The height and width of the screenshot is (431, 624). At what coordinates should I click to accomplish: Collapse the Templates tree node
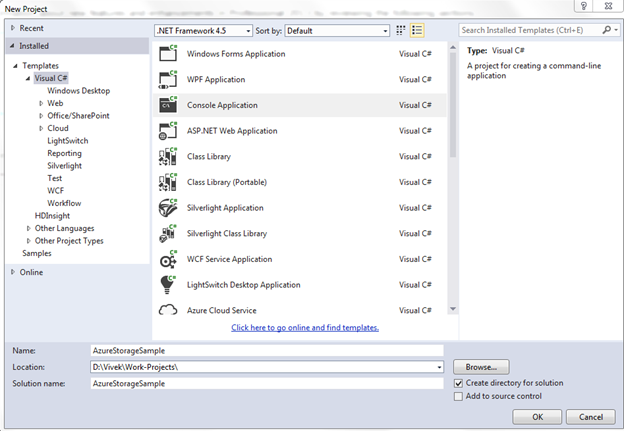[x=15, y=66]
